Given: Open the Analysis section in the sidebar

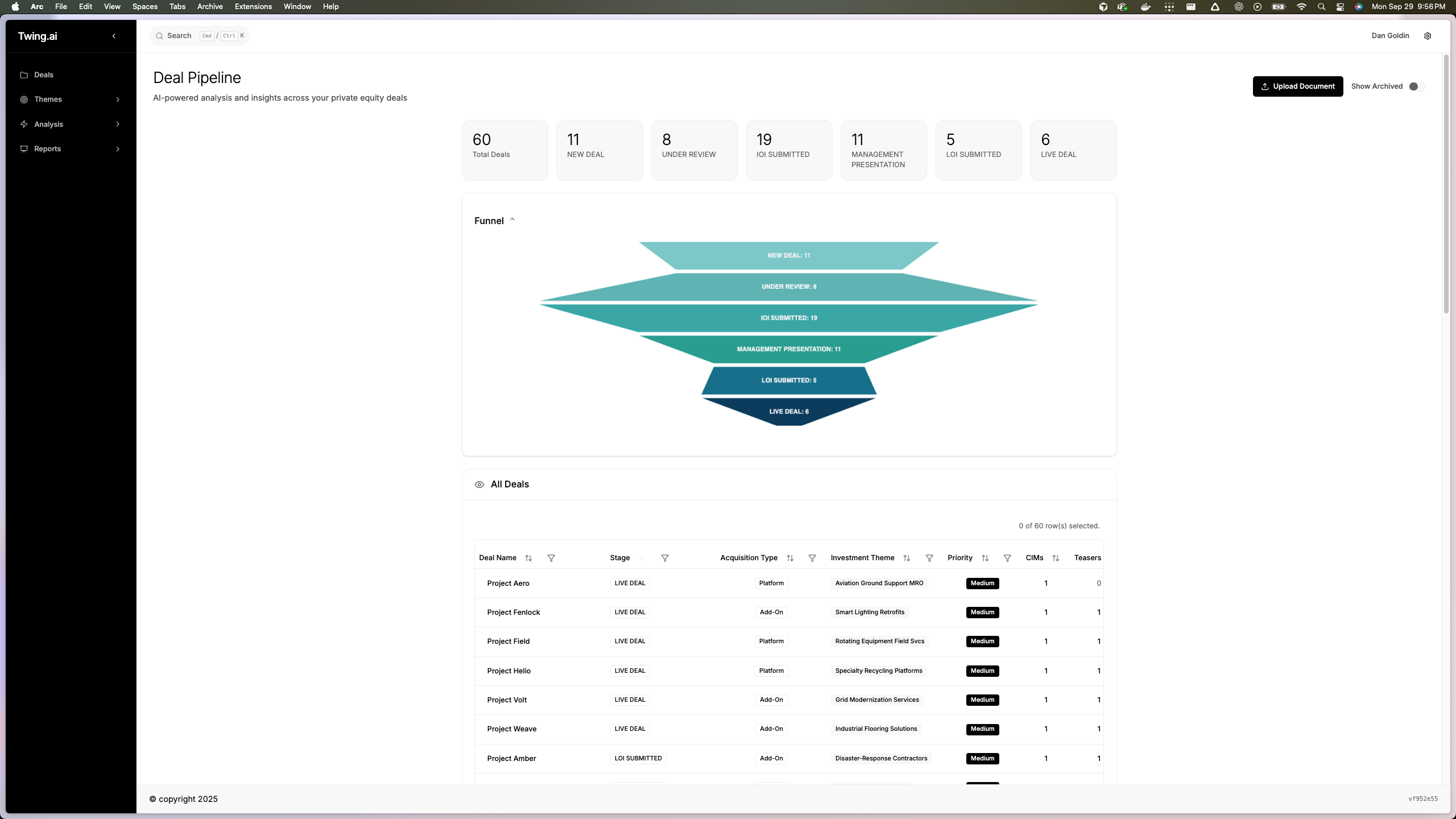Looking at the screenshot, I should pyautogui.click(x=48, y=124).
